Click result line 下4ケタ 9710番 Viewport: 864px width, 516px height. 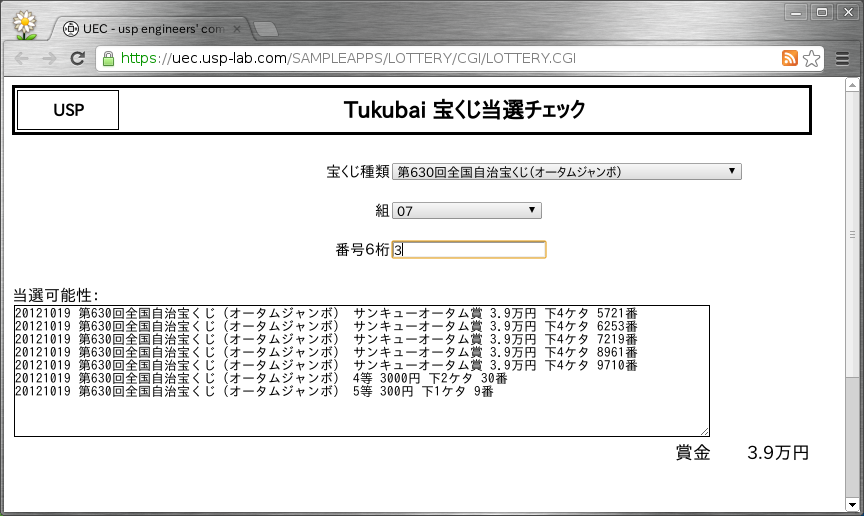click(326, 365)
